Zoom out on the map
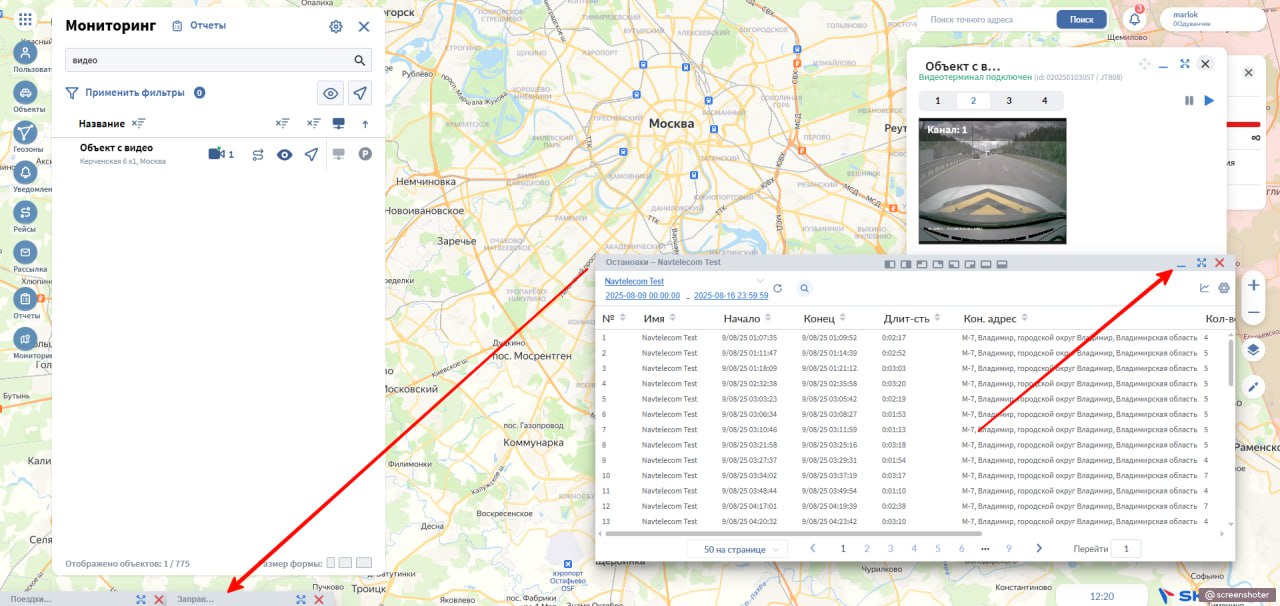 click(x=1254, y=312)
